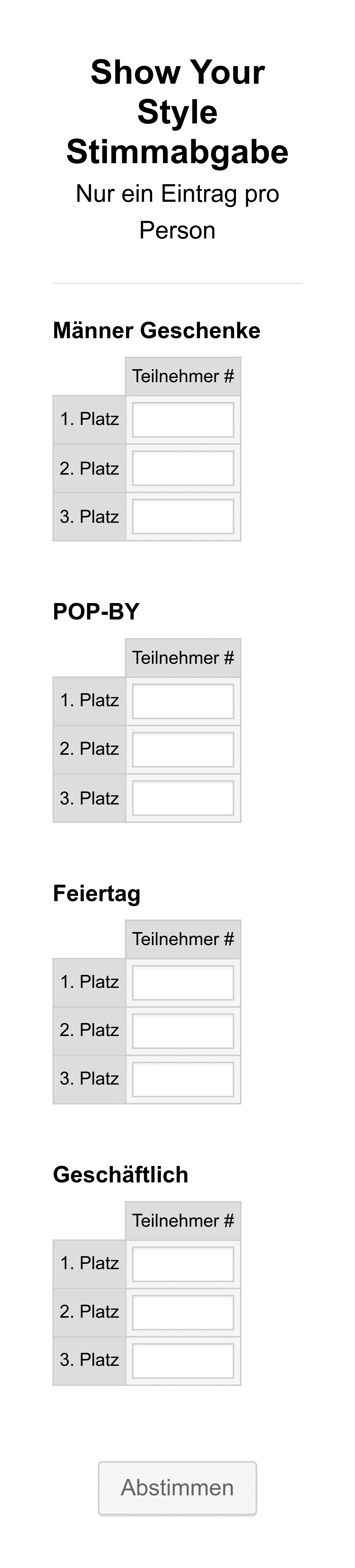Click the Geschäftlich 3. Platz input box
The height and width of the screenshot is (1568, 355).
(x=183, y=1360)
